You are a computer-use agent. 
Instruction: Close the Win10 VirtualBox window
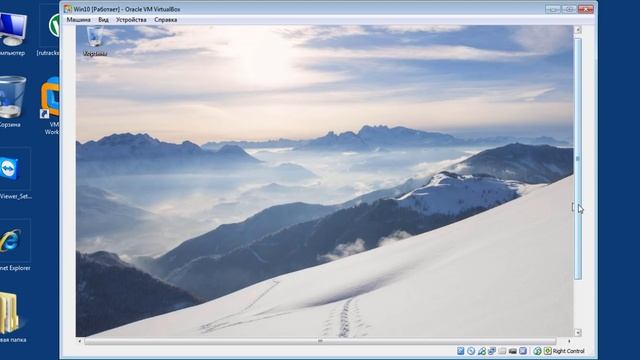pyautogui.click(x=586, y=9)
